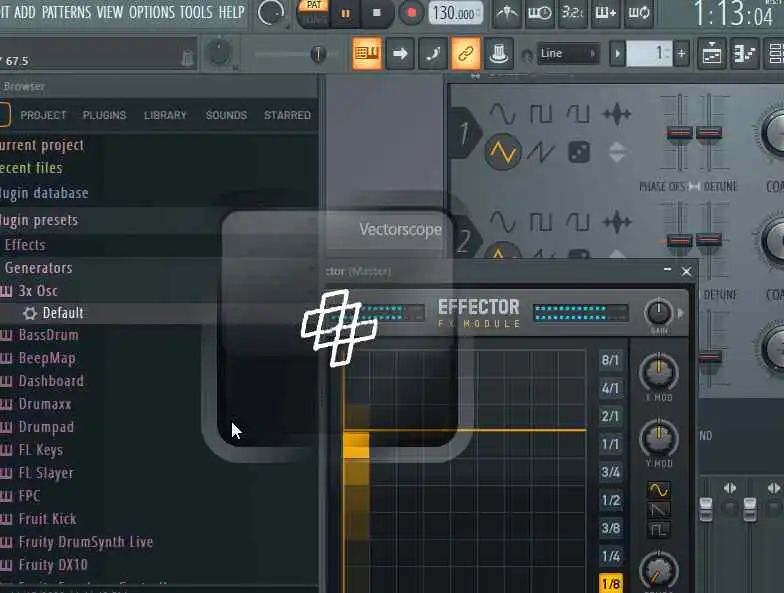
Task: Open the OPTIONS menu
Action: tap(152, 12)
